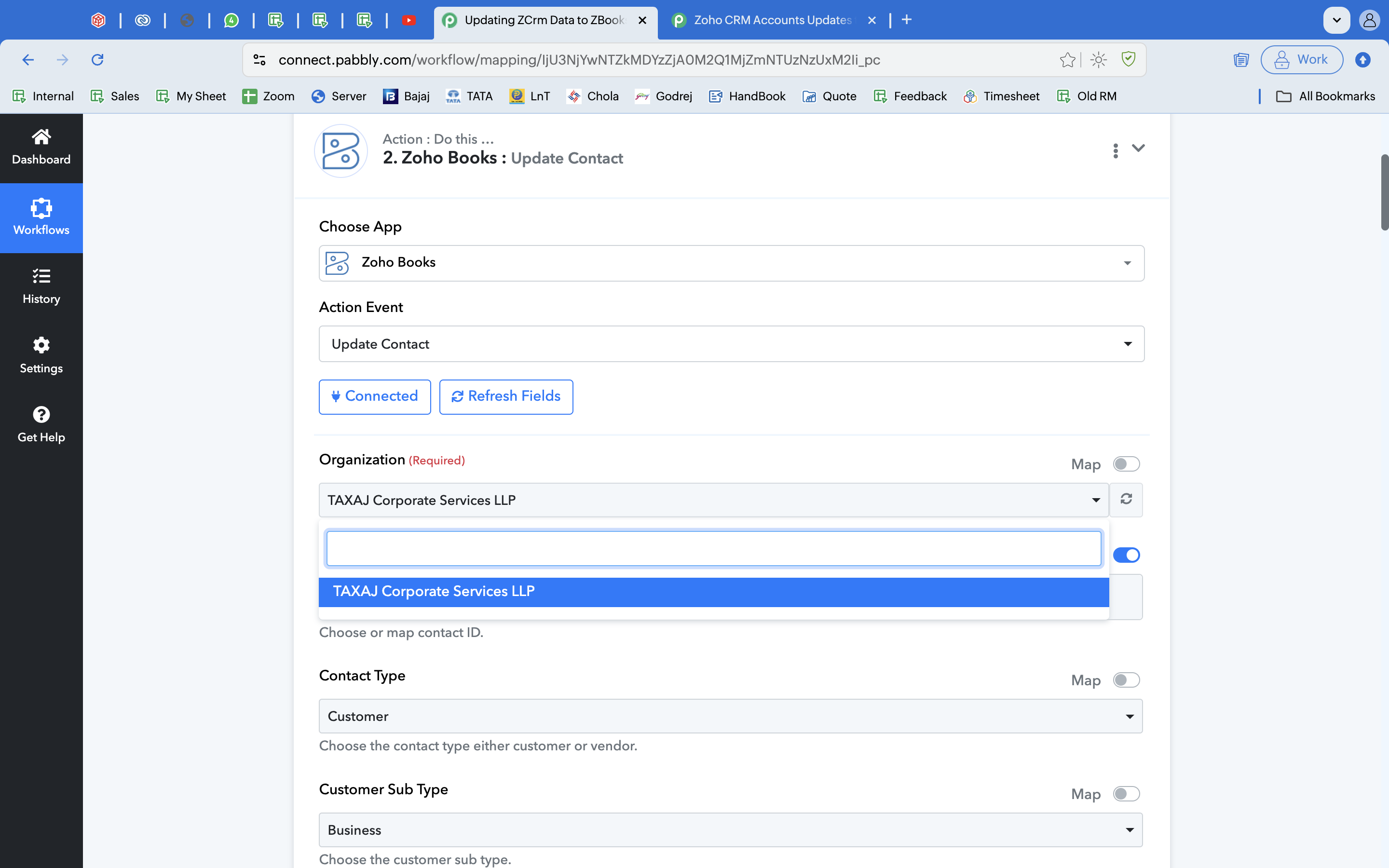Click the Work profile button
Screen dimensions: 1389x868
[x=1301, y=59]
